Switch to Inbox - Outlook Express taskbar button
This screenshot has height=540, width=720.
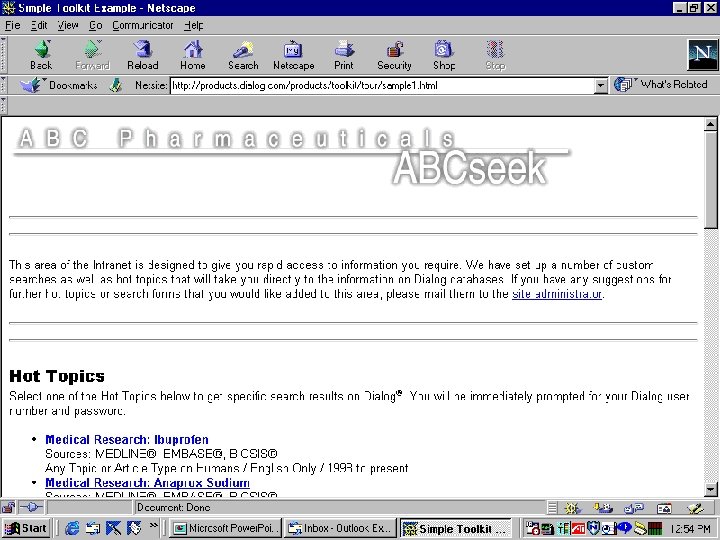(x=340, y=529)
